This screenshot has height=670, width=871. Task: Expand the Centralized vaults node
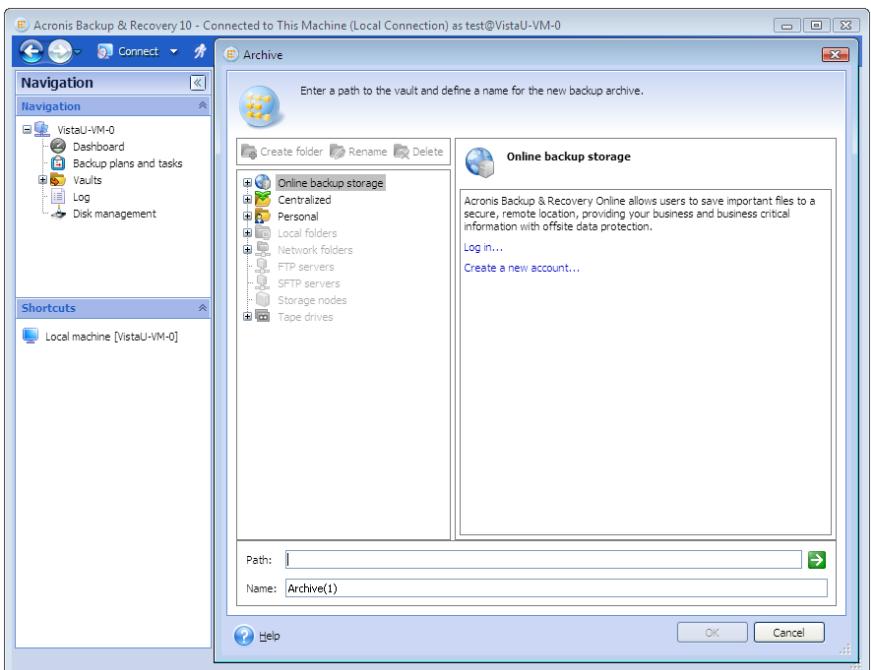click(248, 199)
